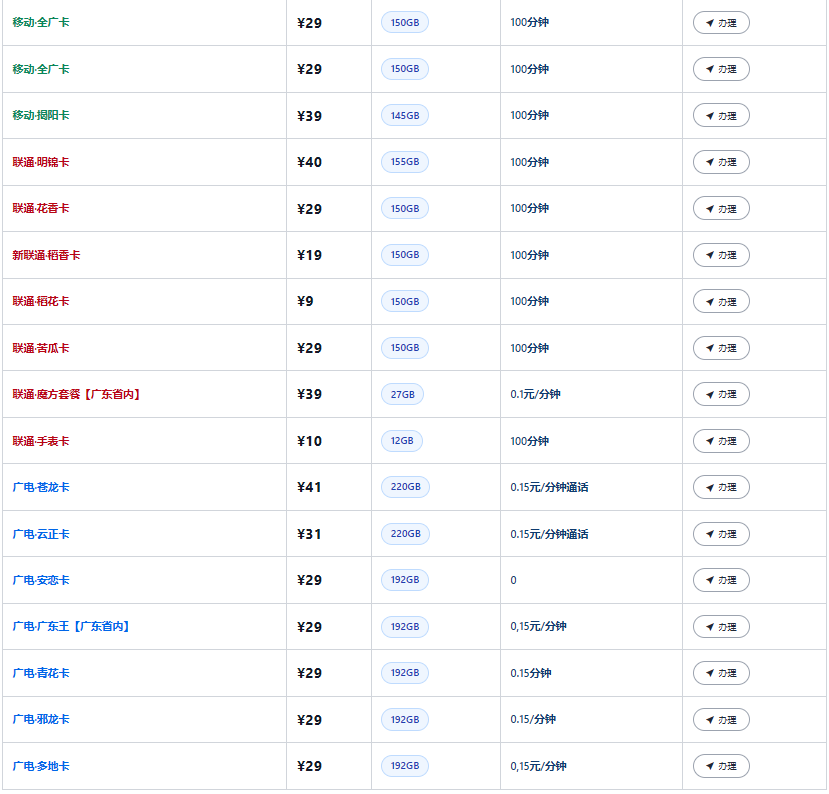Click the 145GB data badge
The image size is (829, 794).
(404, 115)
